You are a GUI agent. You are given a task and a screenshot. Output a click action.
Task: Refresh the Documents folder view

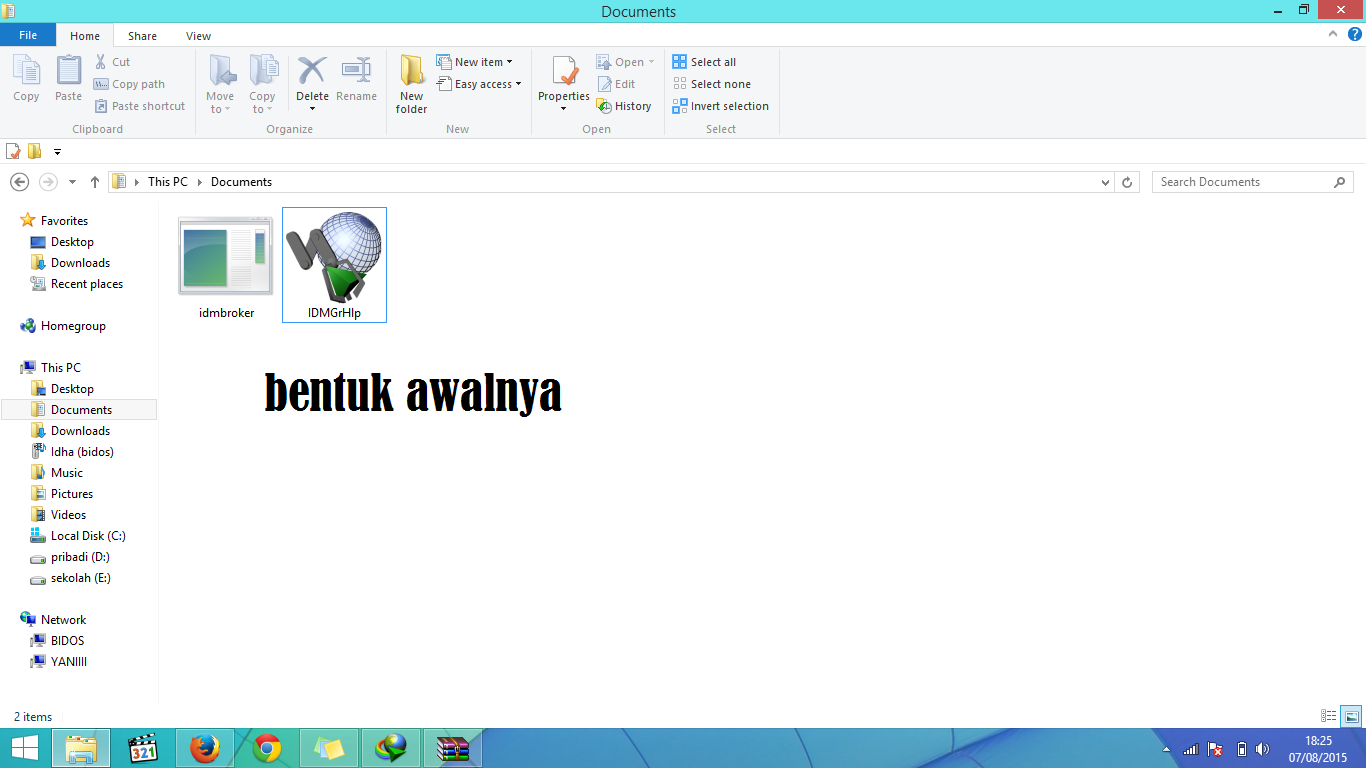[x=1127, y=183]
